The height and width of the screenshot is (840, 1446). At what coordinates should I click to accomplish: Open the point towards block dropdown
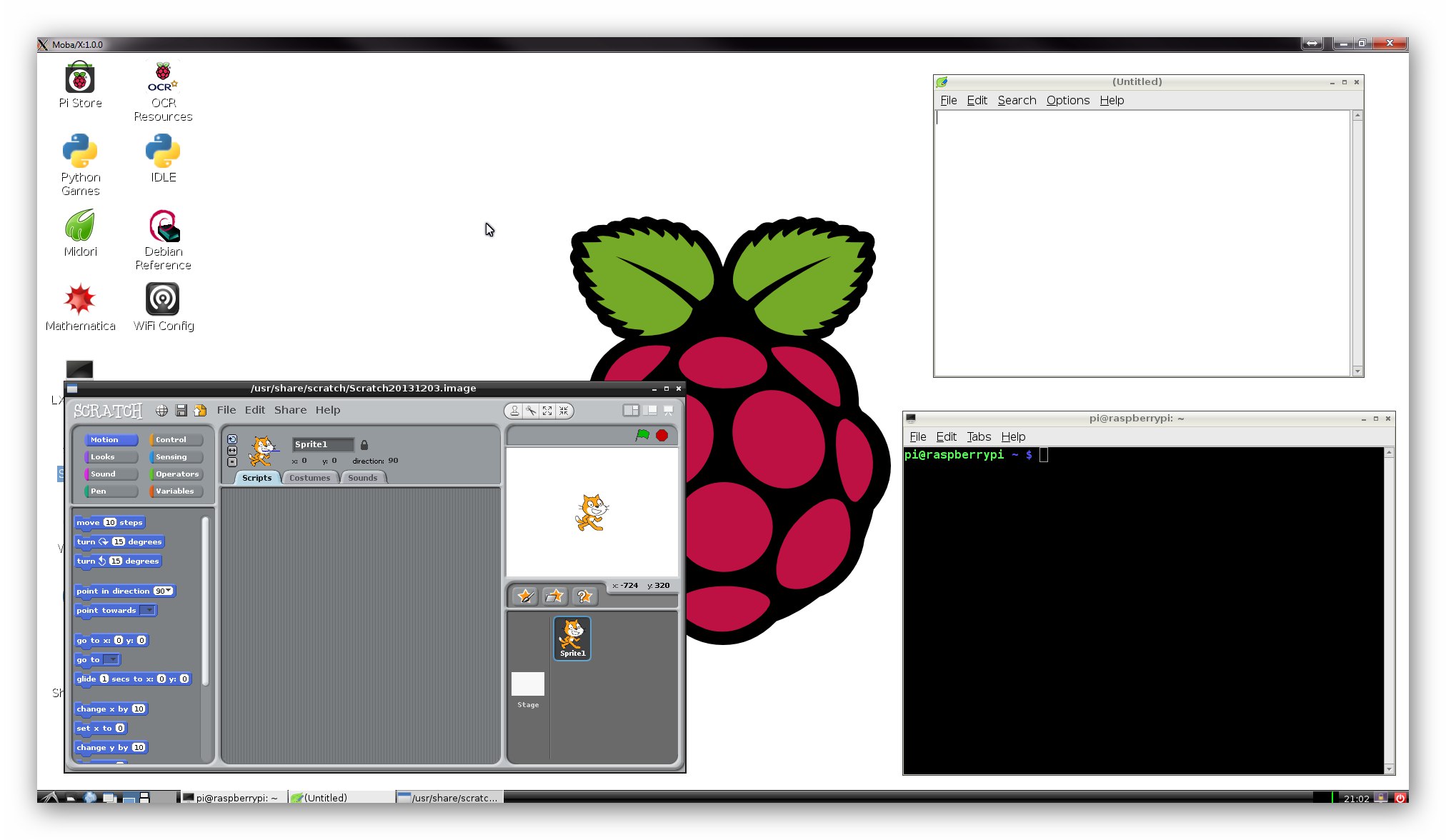148,611
